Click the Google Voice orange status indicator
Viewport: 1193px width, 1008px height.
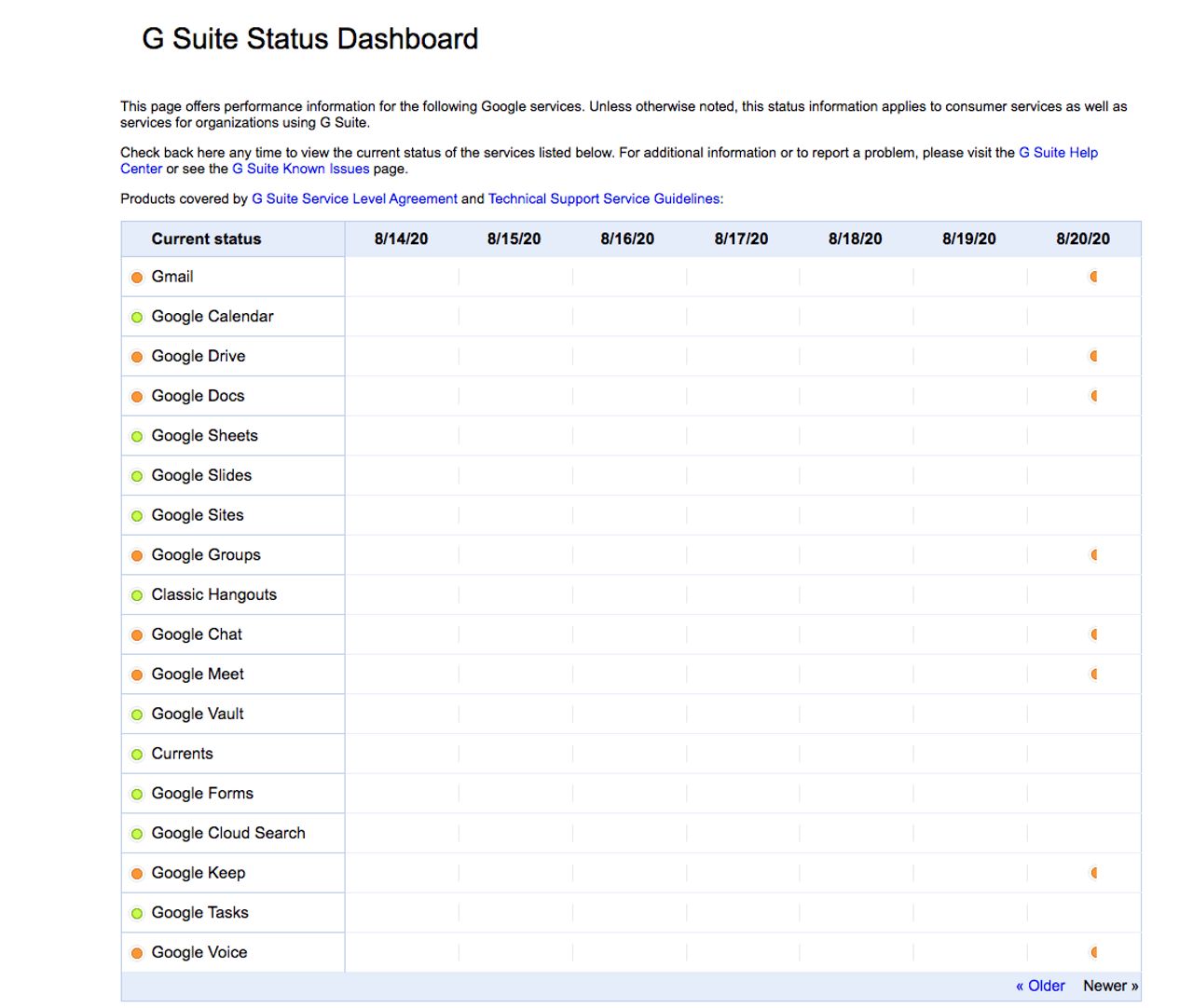136,952
